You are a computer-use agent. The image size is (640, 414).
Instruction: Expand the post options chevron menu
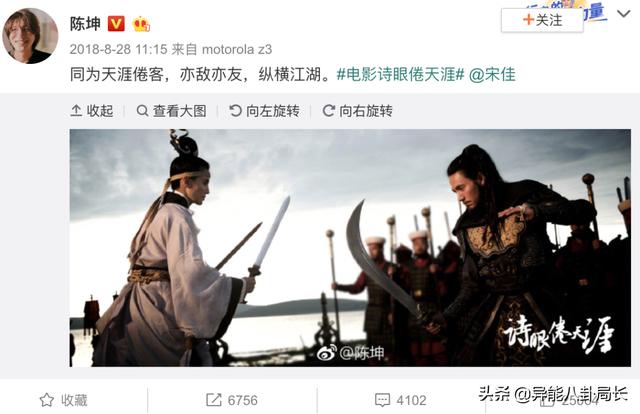pos(624,14)
